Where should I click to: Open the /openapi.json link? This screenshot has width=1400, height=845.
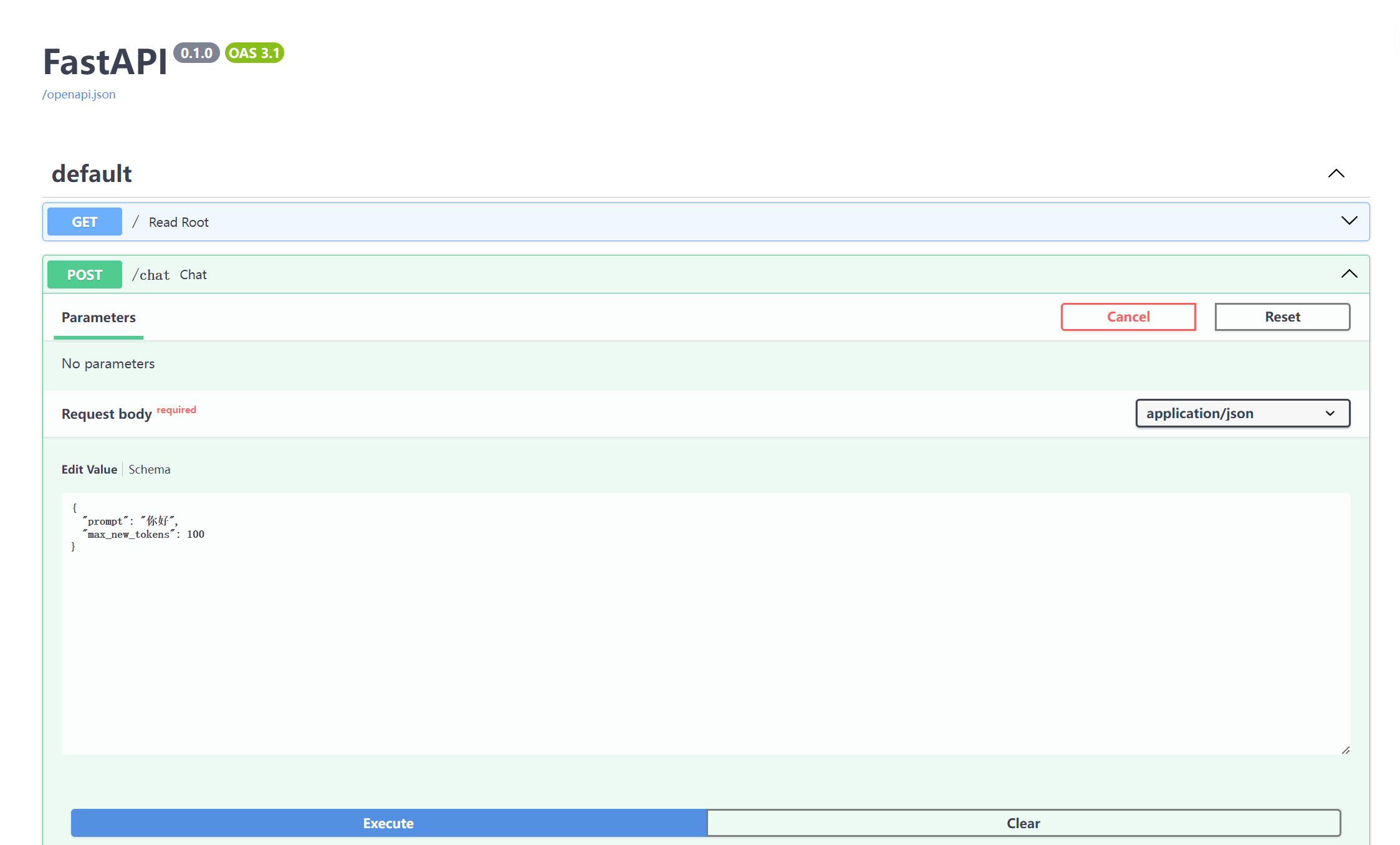[x=79, y=94]
